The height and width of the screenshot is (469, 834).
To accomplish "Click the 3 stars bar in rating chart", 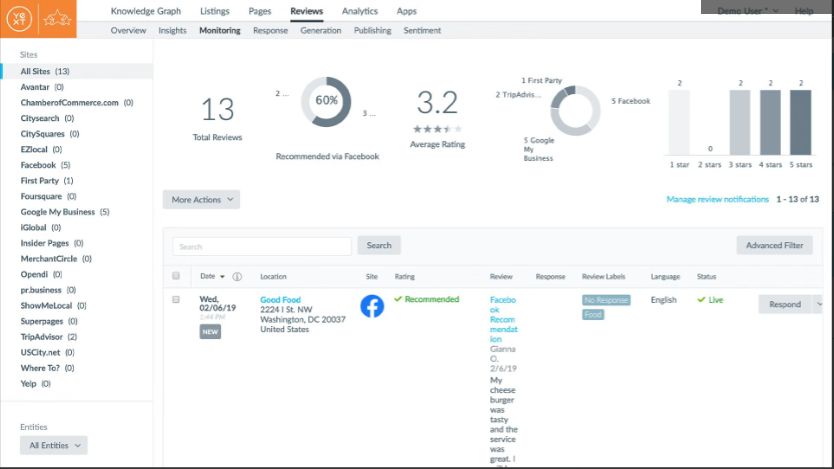I will (x=740, y=122).
